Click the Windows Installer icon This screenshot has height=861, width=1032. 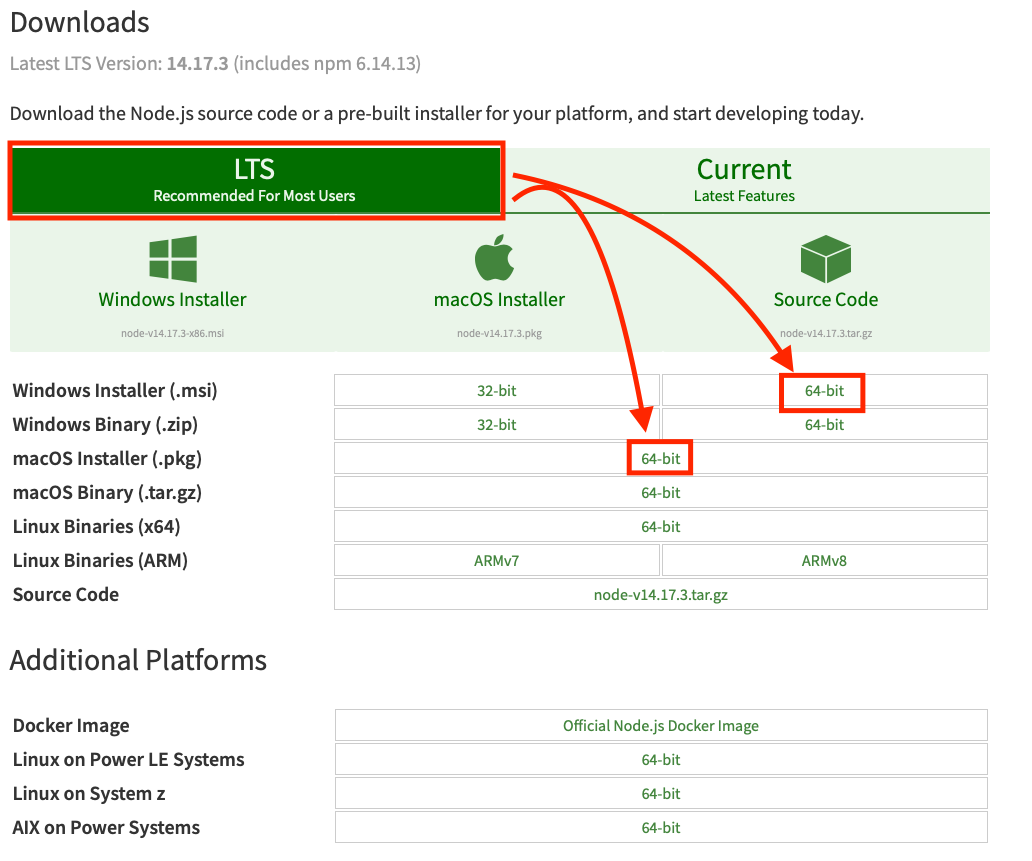coord(172,258)
